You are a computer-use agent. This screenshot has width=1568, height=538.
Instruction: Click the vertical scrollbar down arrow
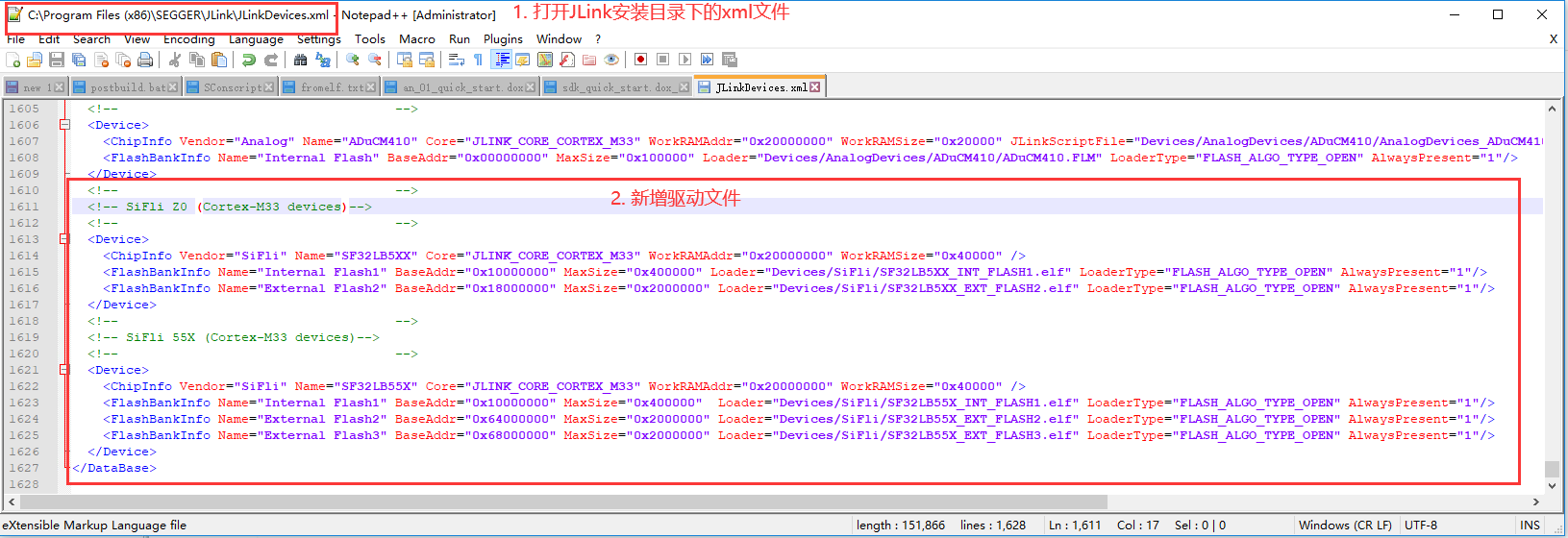(1552, 485)
